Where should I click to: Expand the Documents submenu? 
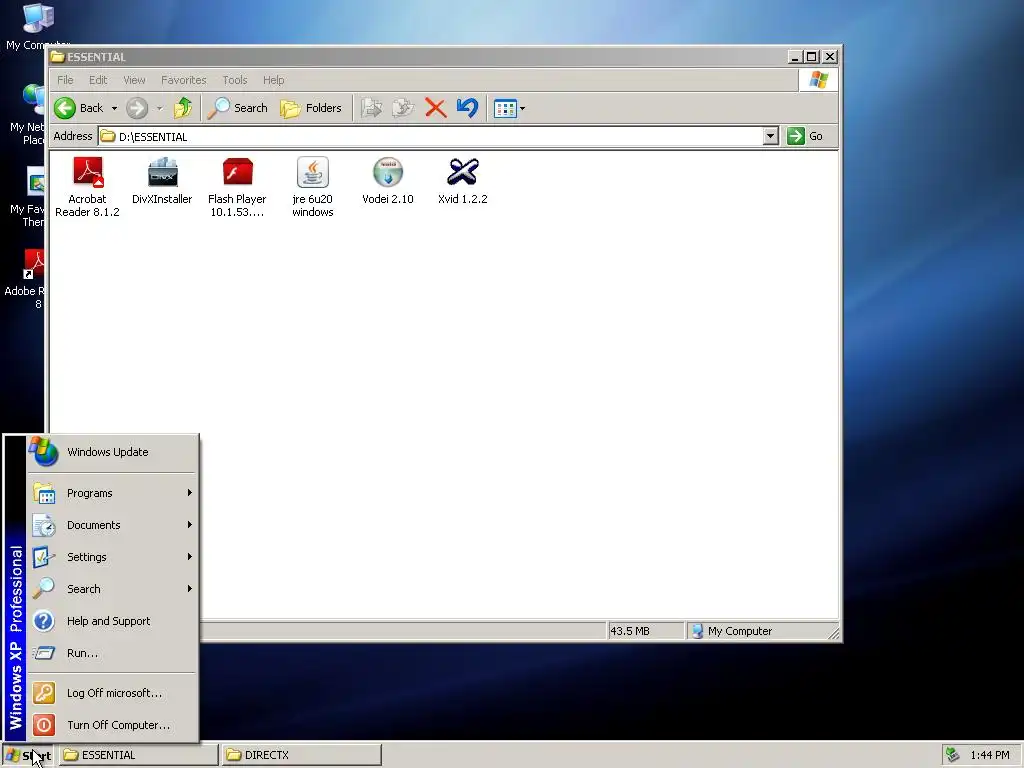[x=112, y=525]
